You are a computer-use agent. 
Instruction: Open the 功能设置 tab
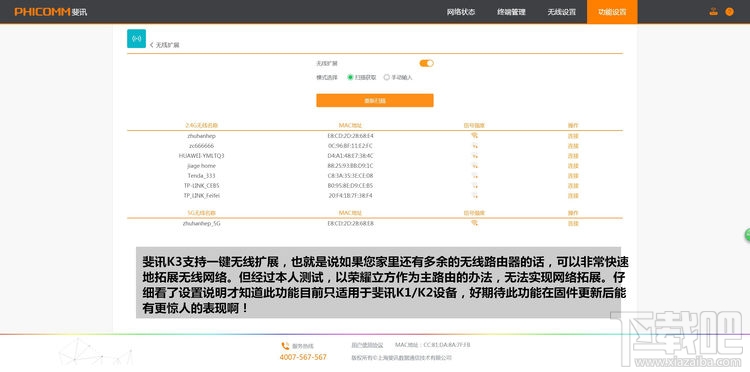(612, 12)
